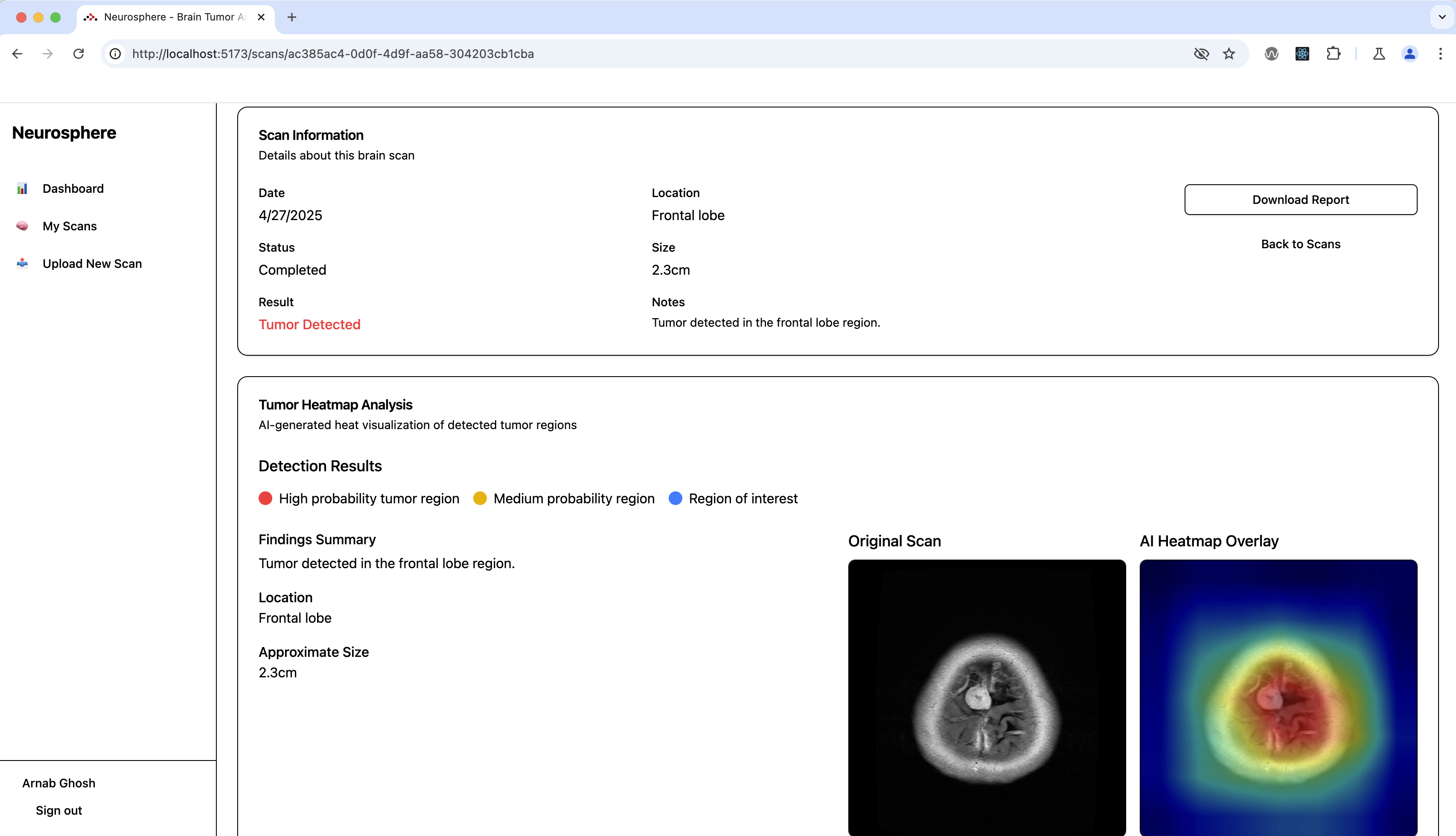Click the Download Report button
Viewport: 1456px width, 836px height.
click(1300, 199)
